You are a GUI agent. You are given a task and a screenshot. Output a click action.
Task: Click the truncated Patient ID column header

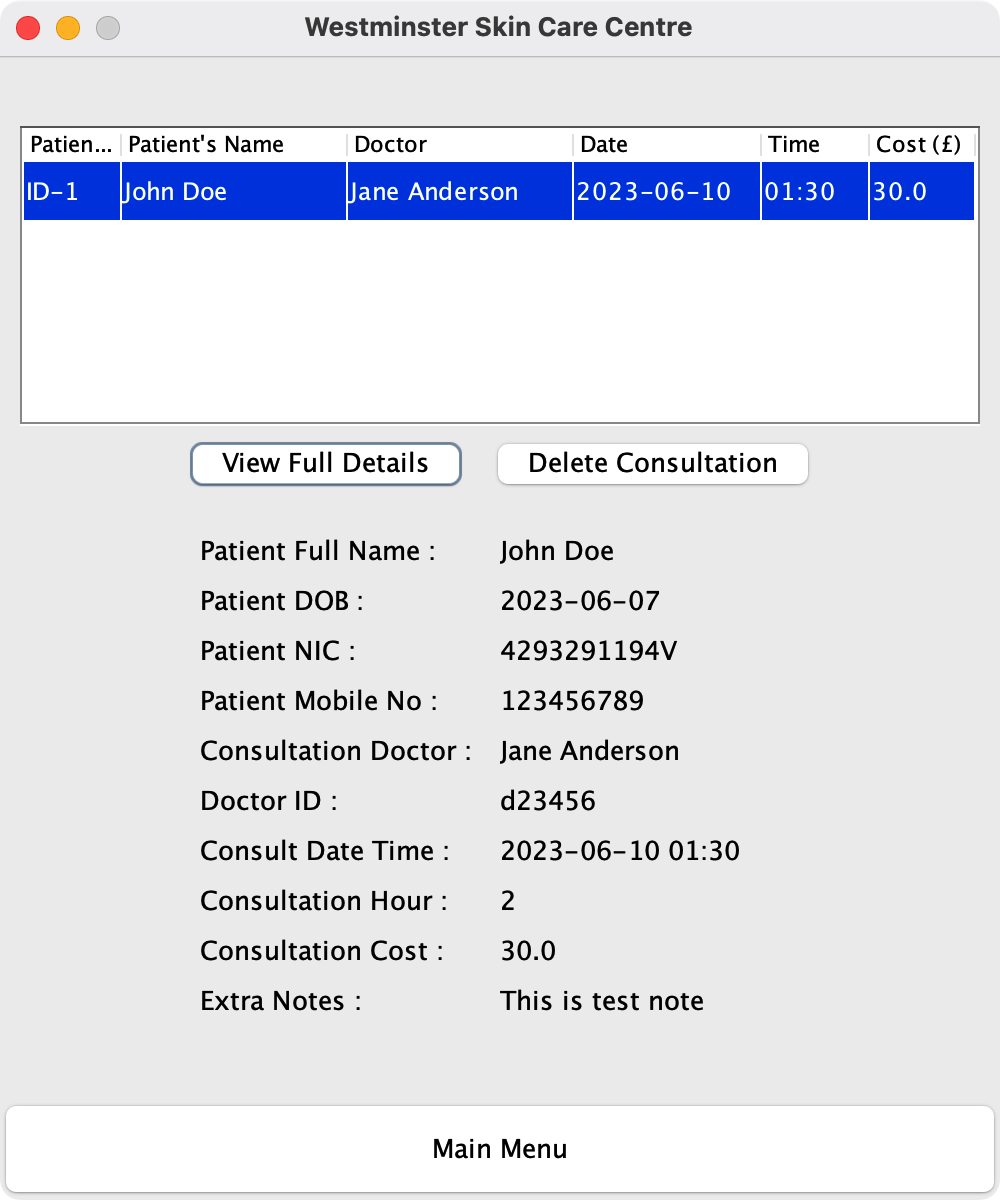tap(70, 144)
